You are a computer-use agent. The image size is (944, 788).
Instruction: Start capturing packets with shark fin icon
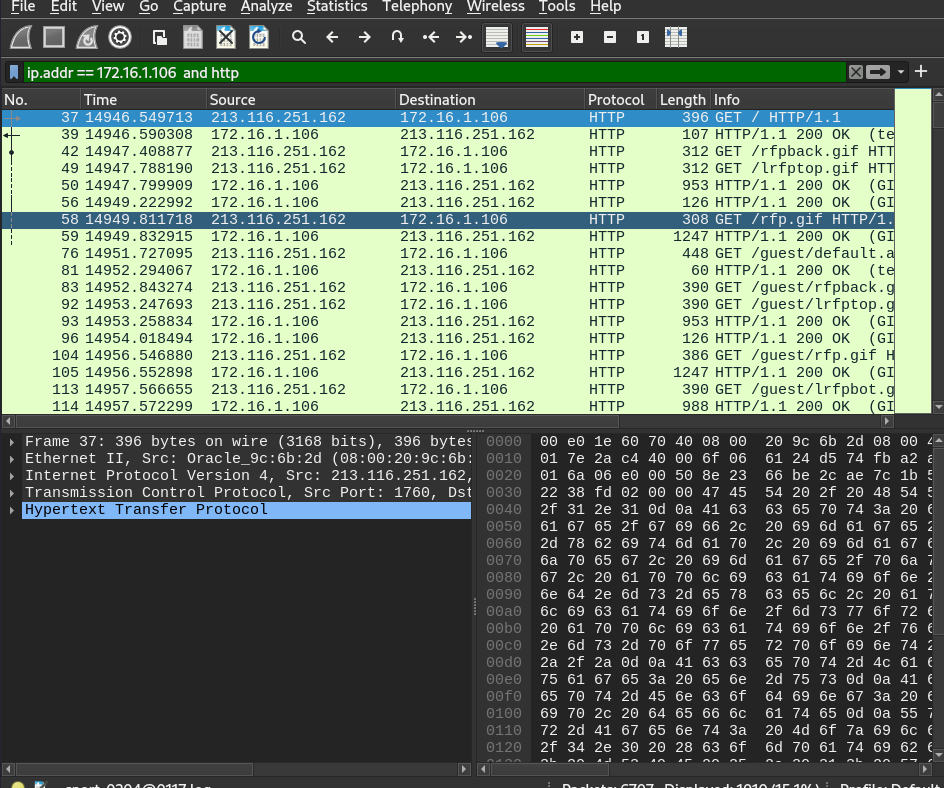pyautogui.click(x=21, y=38)
